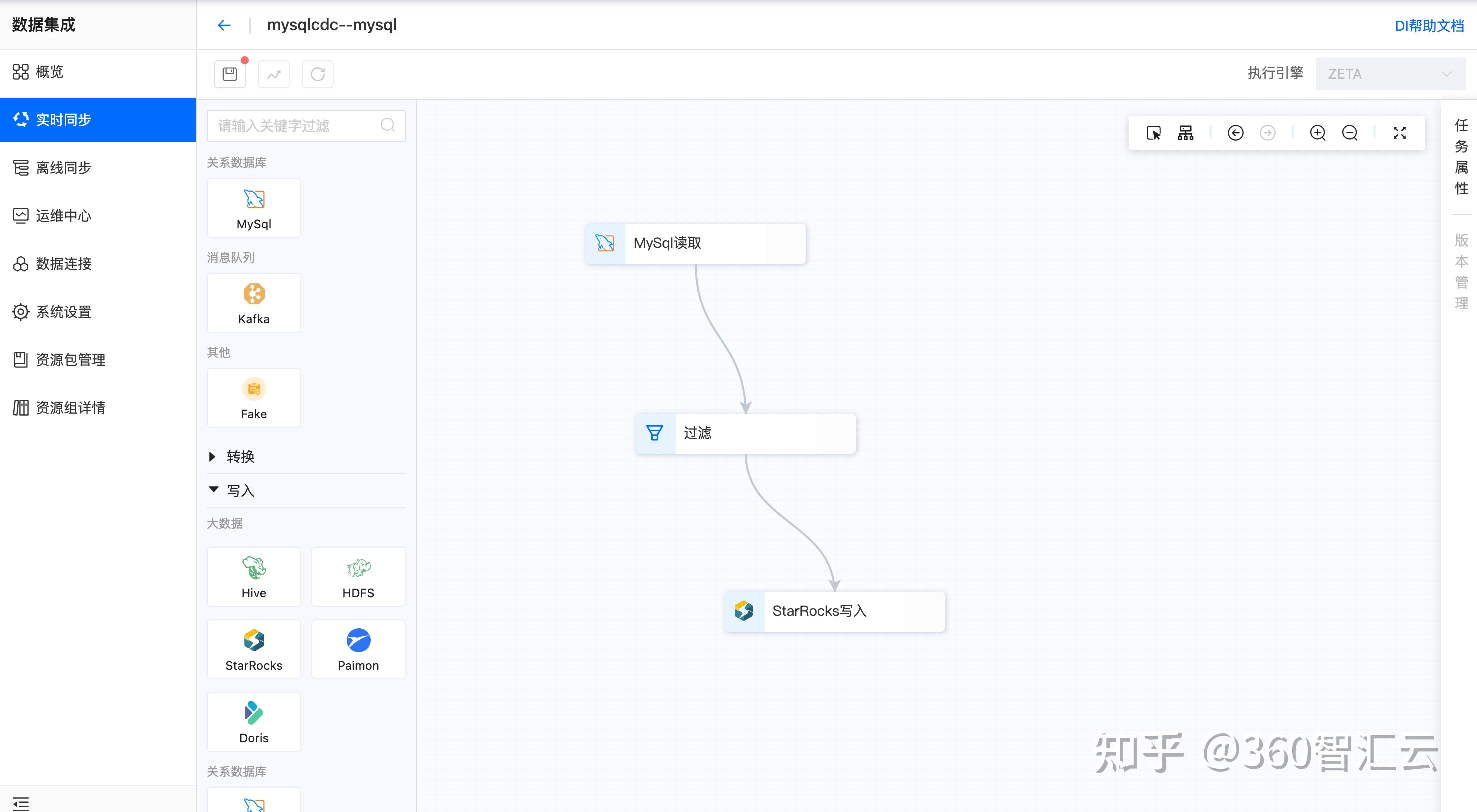Click the keyword filter search field
The height and width of the screenshot is (812, 1477).
pyautogui.click(x=297, y=126)
